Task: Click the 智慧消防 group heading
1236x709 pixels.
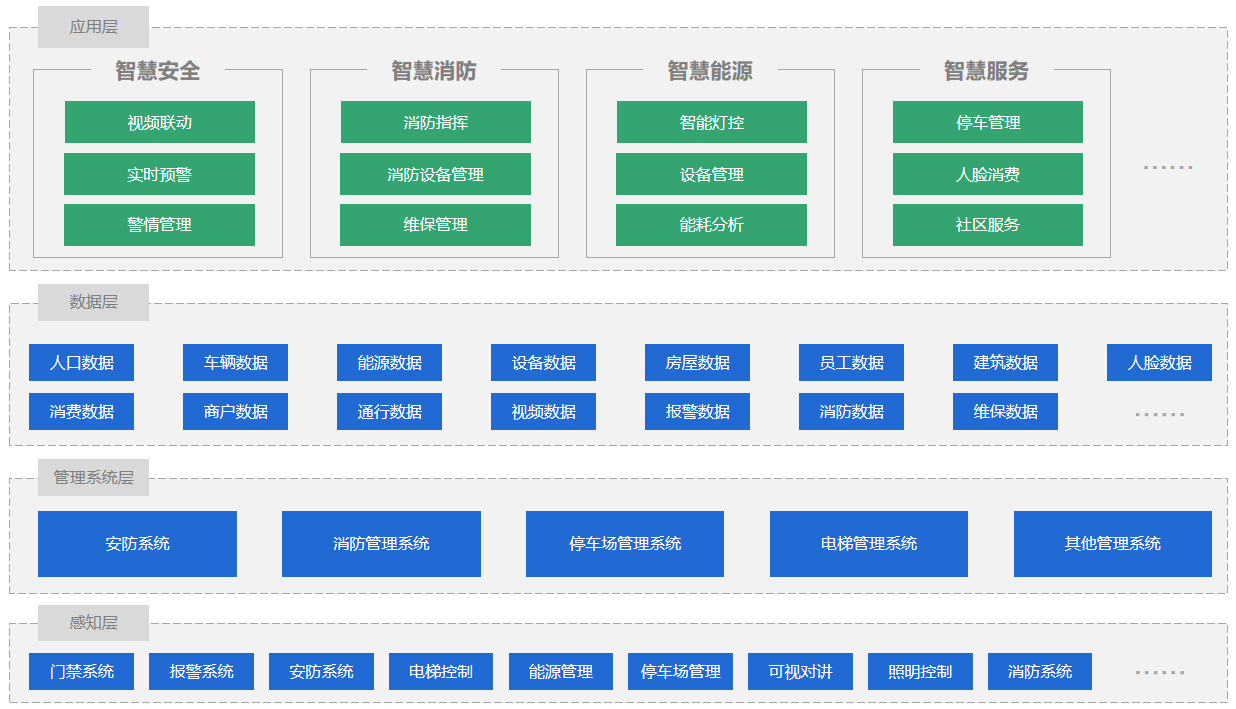Action: pos(434,71)
